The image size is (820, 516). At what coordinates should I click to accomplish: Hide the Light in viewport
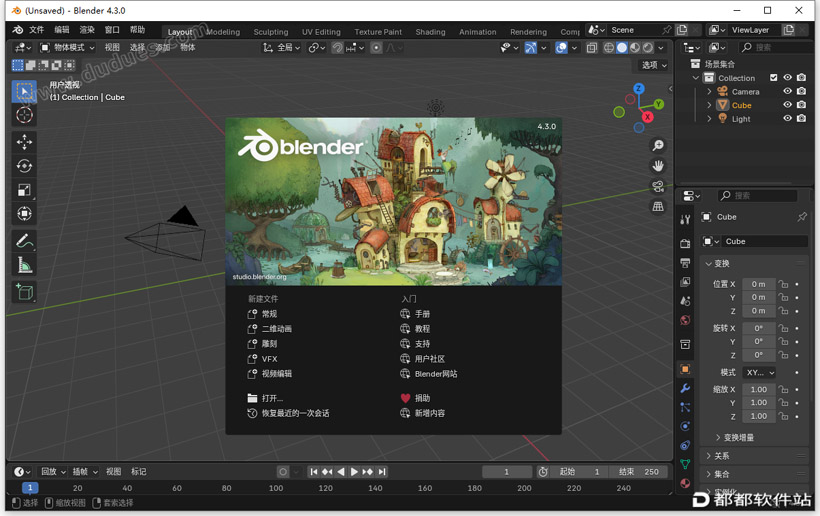[x=787, y=118]
